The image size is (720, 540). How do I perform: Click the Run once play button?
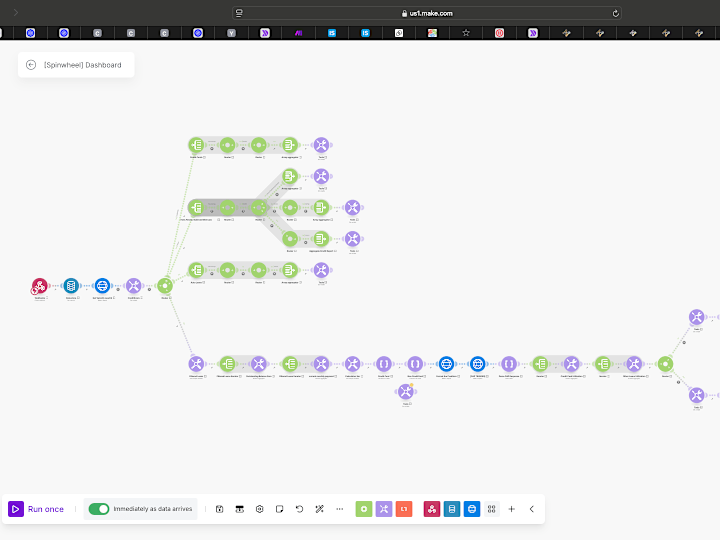click(x=16, y=509)
